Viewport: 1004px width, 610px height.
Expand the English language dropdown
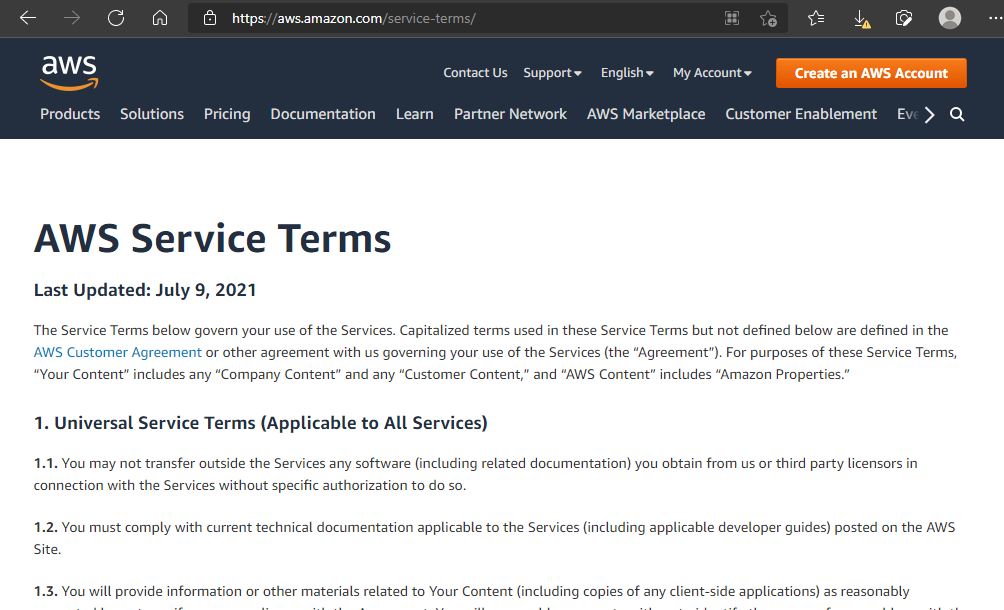[627, 73]
